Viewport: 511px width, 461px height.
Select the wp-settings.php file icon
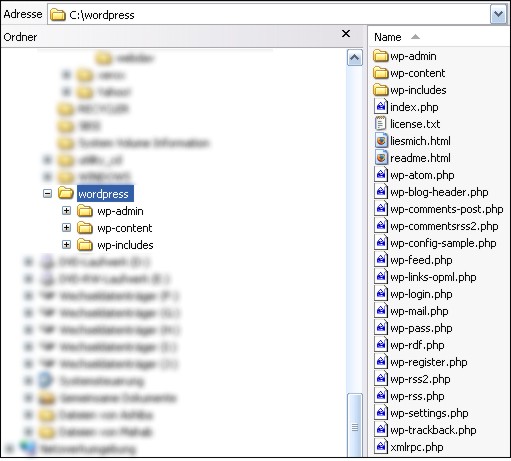[381, 413]
